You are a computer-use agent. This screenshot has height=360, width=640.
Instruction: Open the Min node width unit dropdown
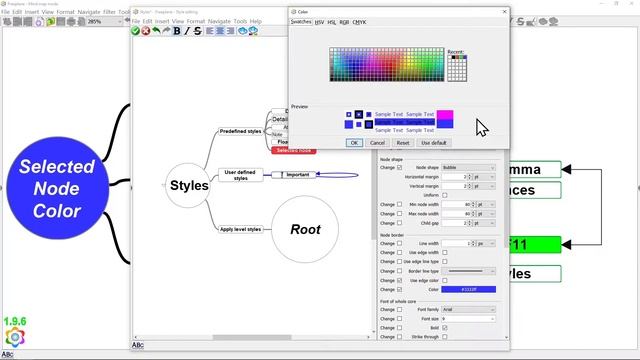[487, 204]
